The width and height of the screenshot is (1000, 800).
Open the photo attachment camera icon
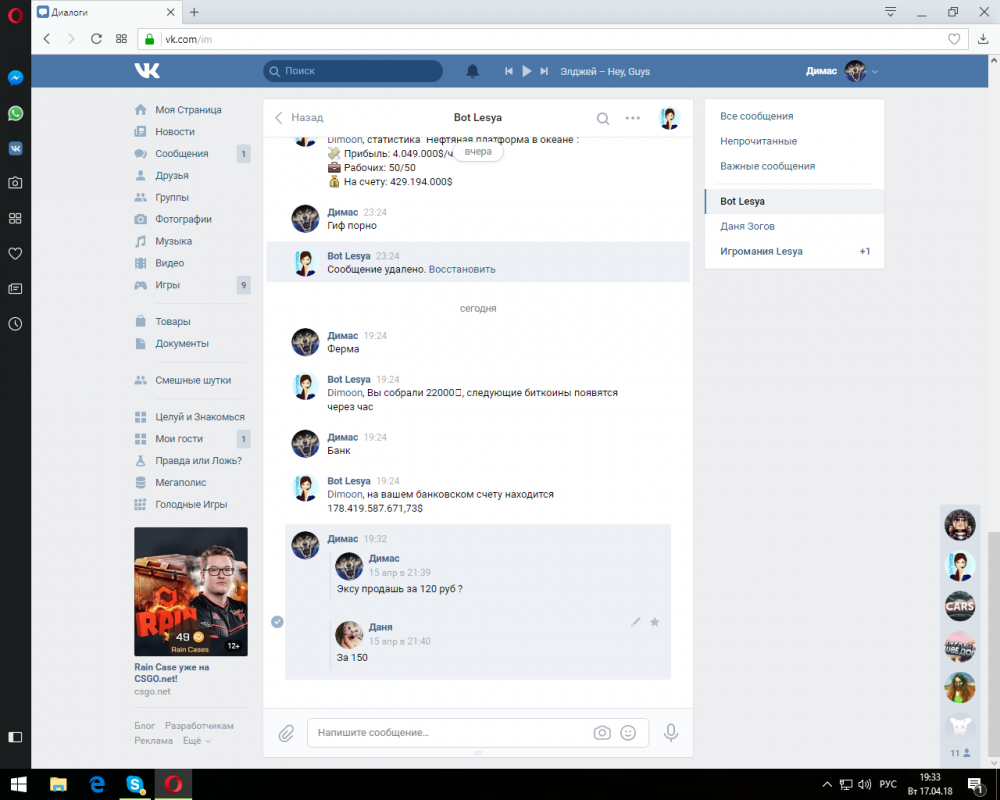(x=602, y=733)
